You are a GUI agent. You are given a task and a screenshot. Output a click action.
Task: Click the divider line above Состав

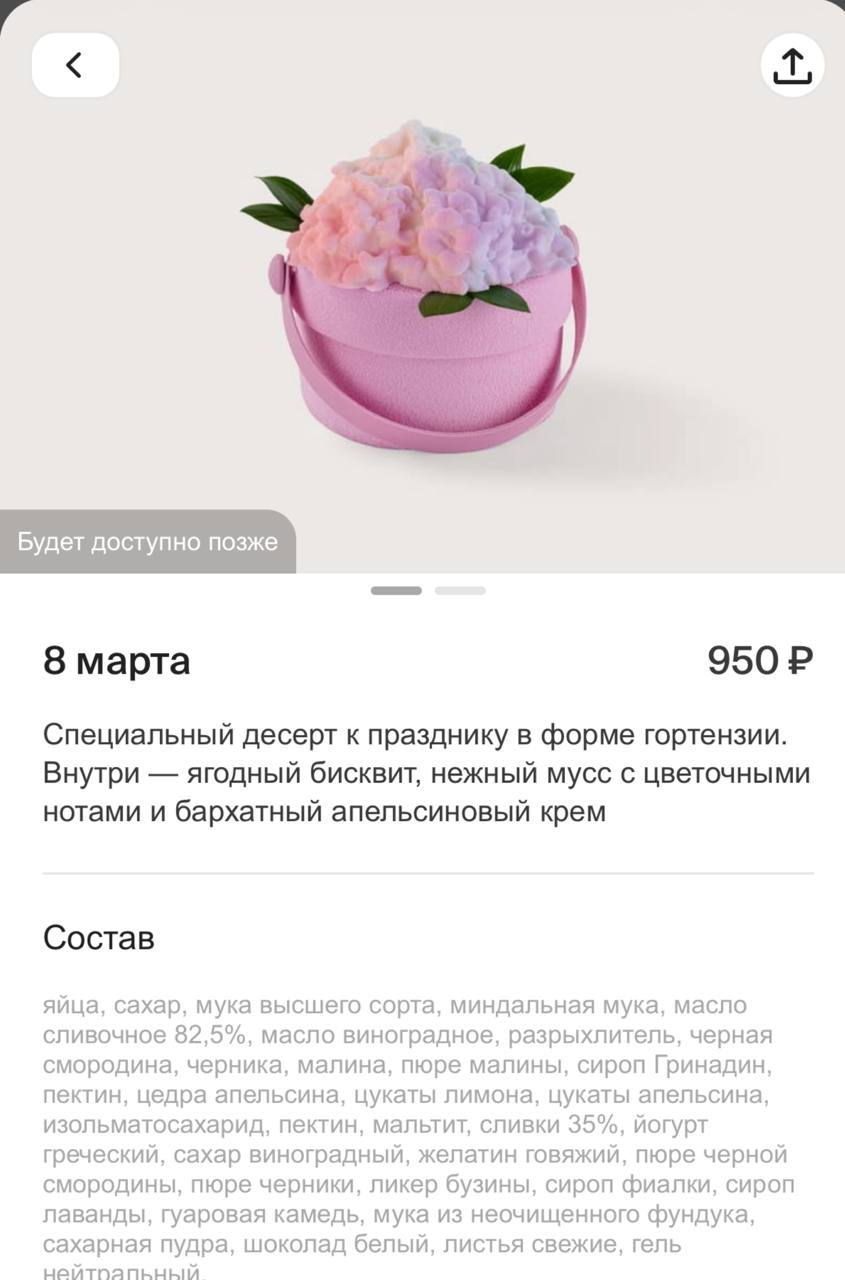(x=428, y=874)
